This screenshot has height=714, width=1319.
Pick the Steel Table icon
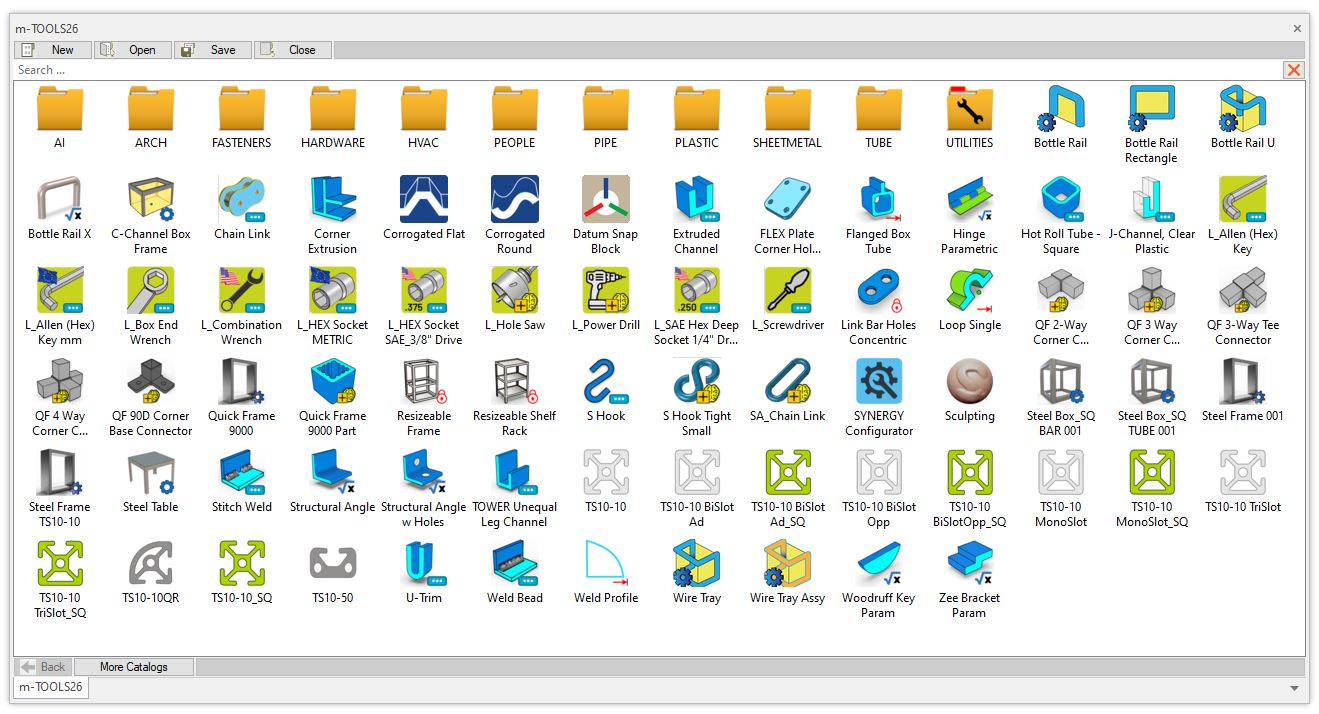coord(151,473)
